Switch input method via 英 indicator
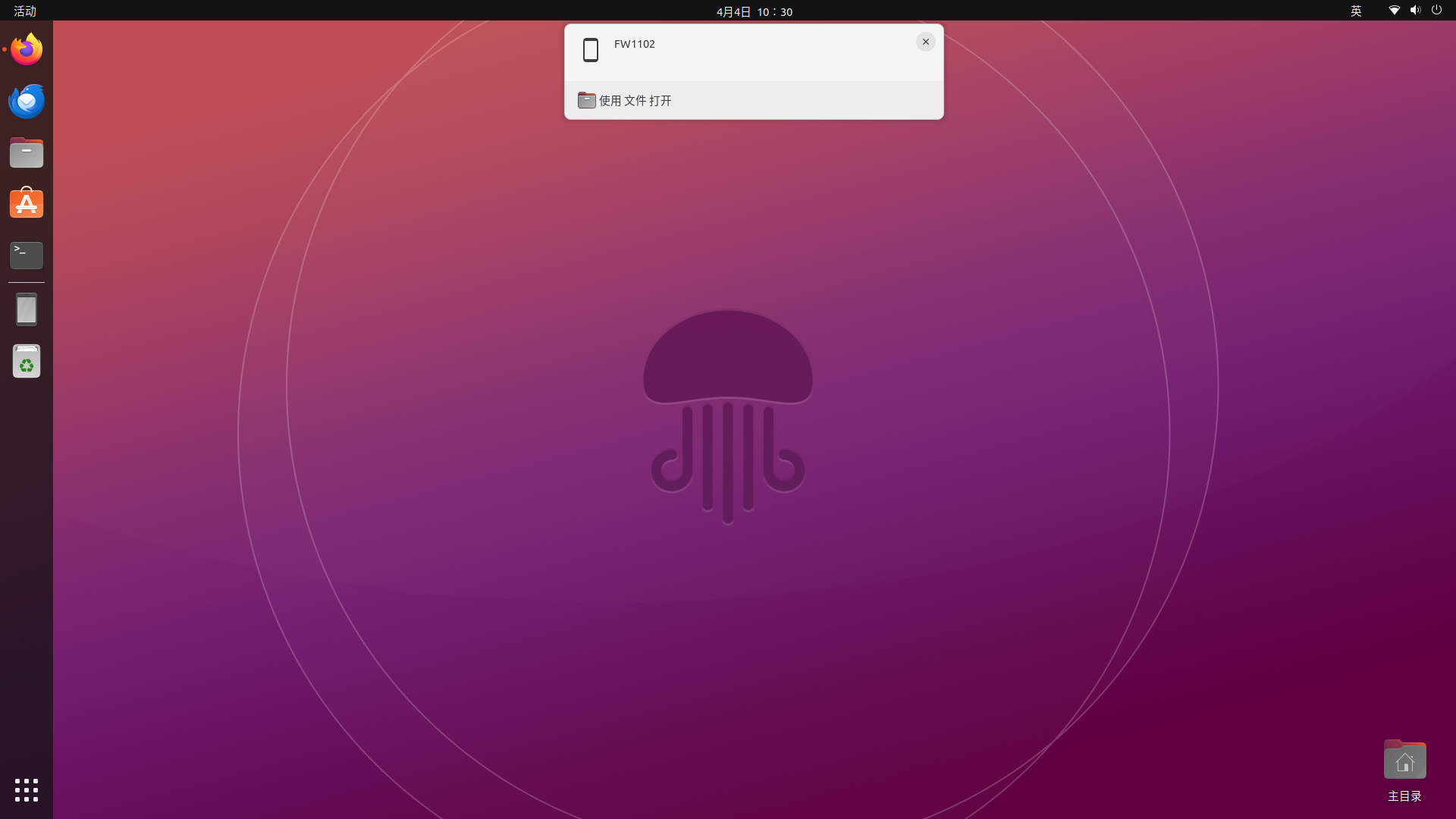This screenshot has height=819, width=1456. (x=1356, y=11)
